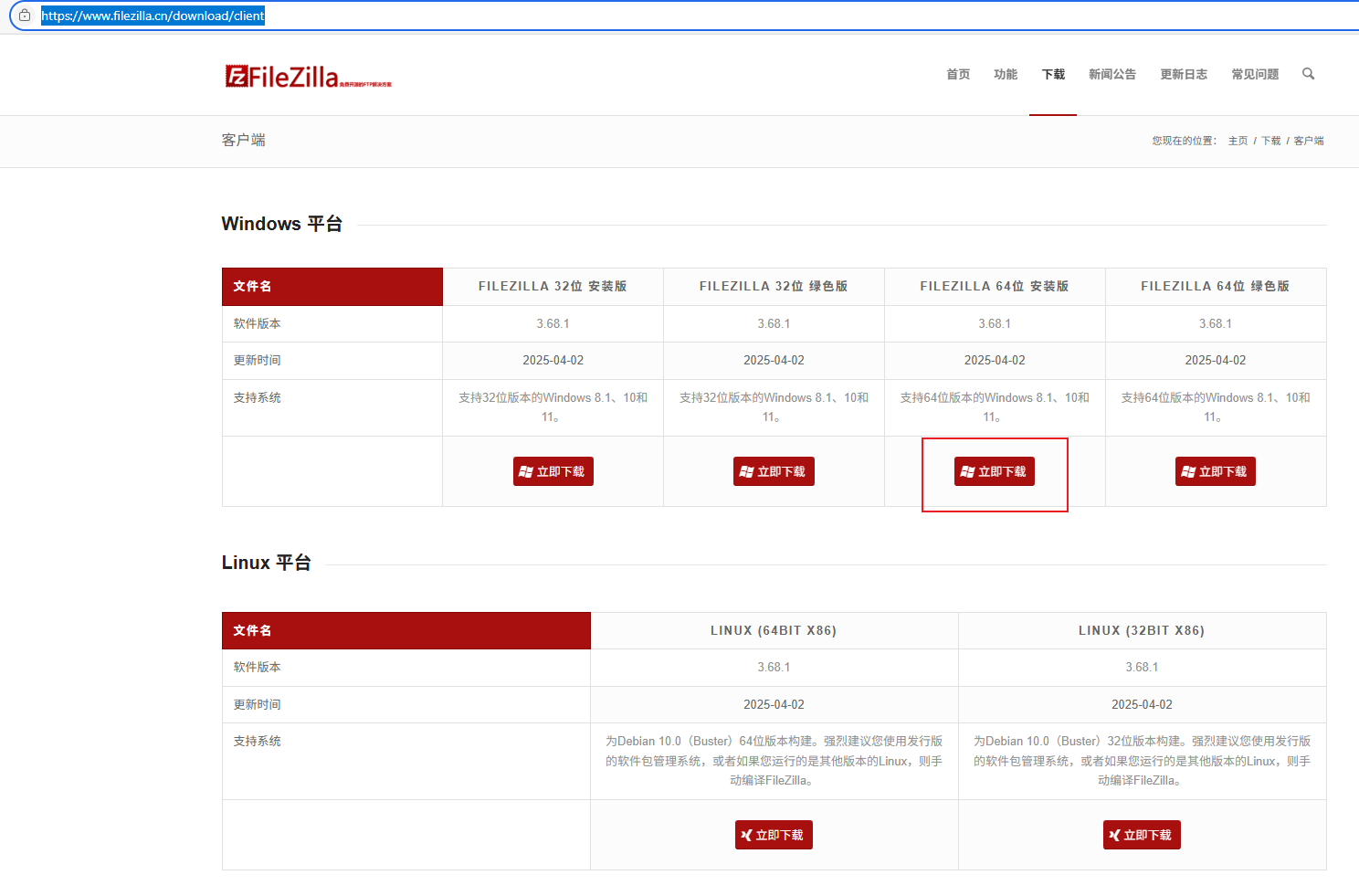Image resolution: width=1359 pixels, height=896 pixels.
Task: Click the 下载 breadcrumb link
Action: (x=1270, y=141)
